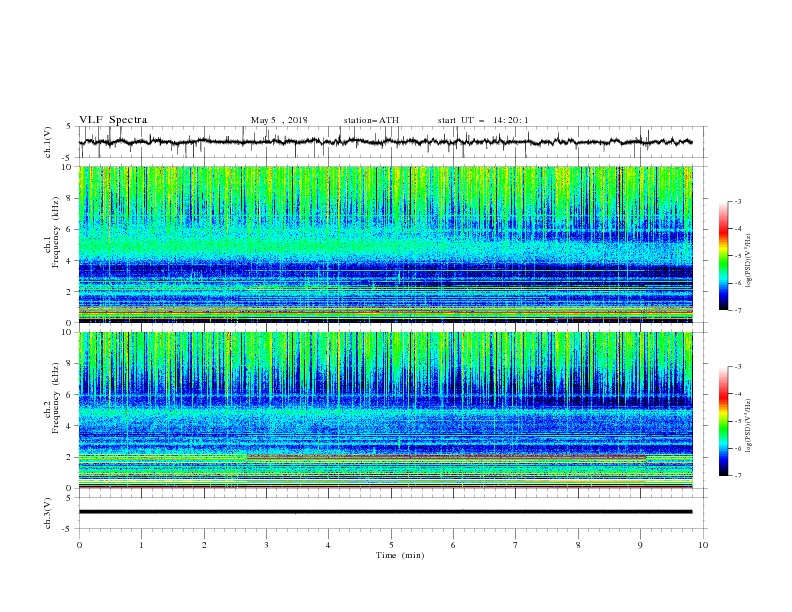The height and width of the screenshot is (612, 792).
Task: Click time axis tick label "9"
Action: pos(640,545)
